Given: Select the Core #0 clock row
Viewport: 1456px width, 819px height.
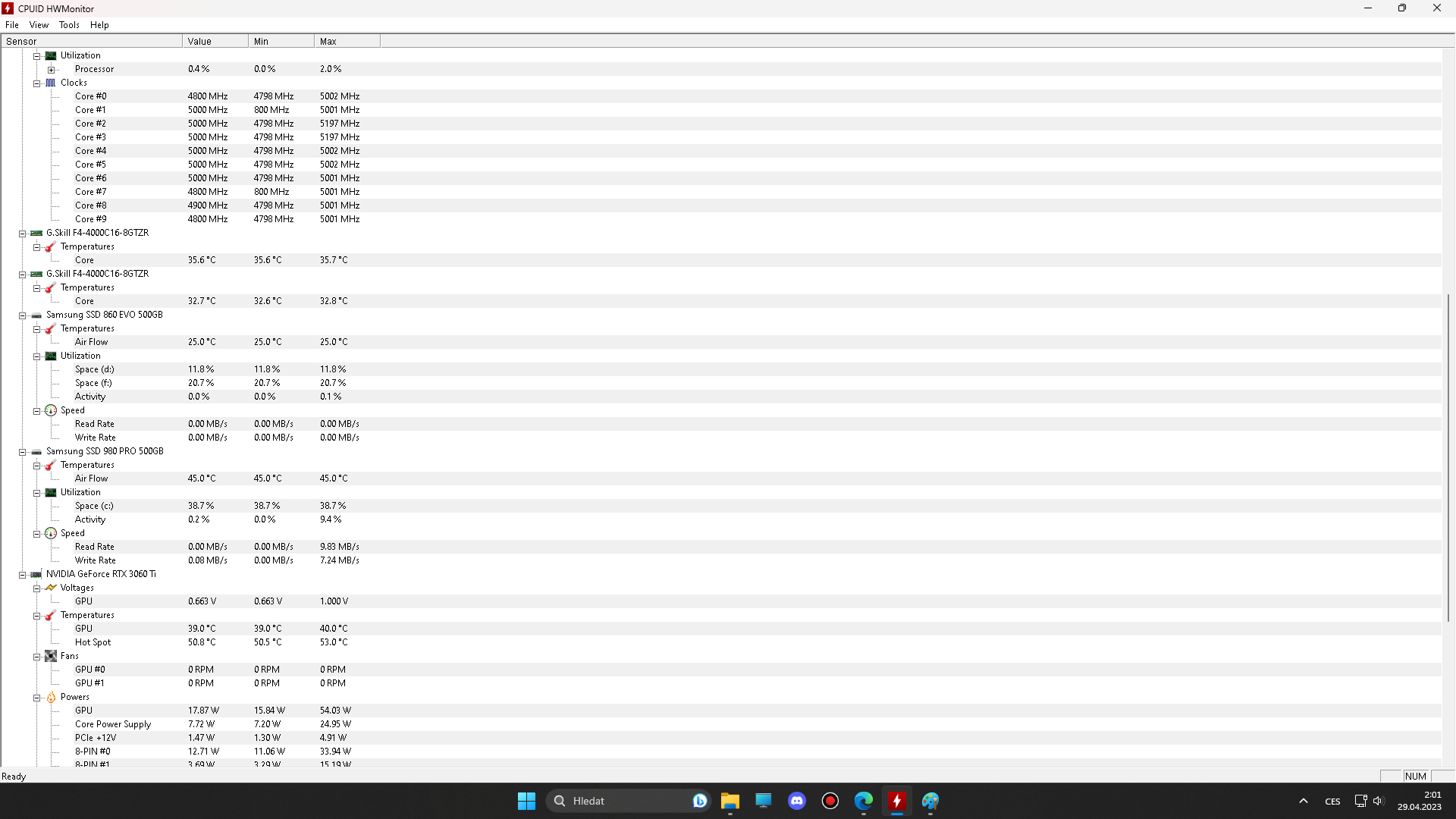Looking at the screenshot, I should tap(721, 96).
